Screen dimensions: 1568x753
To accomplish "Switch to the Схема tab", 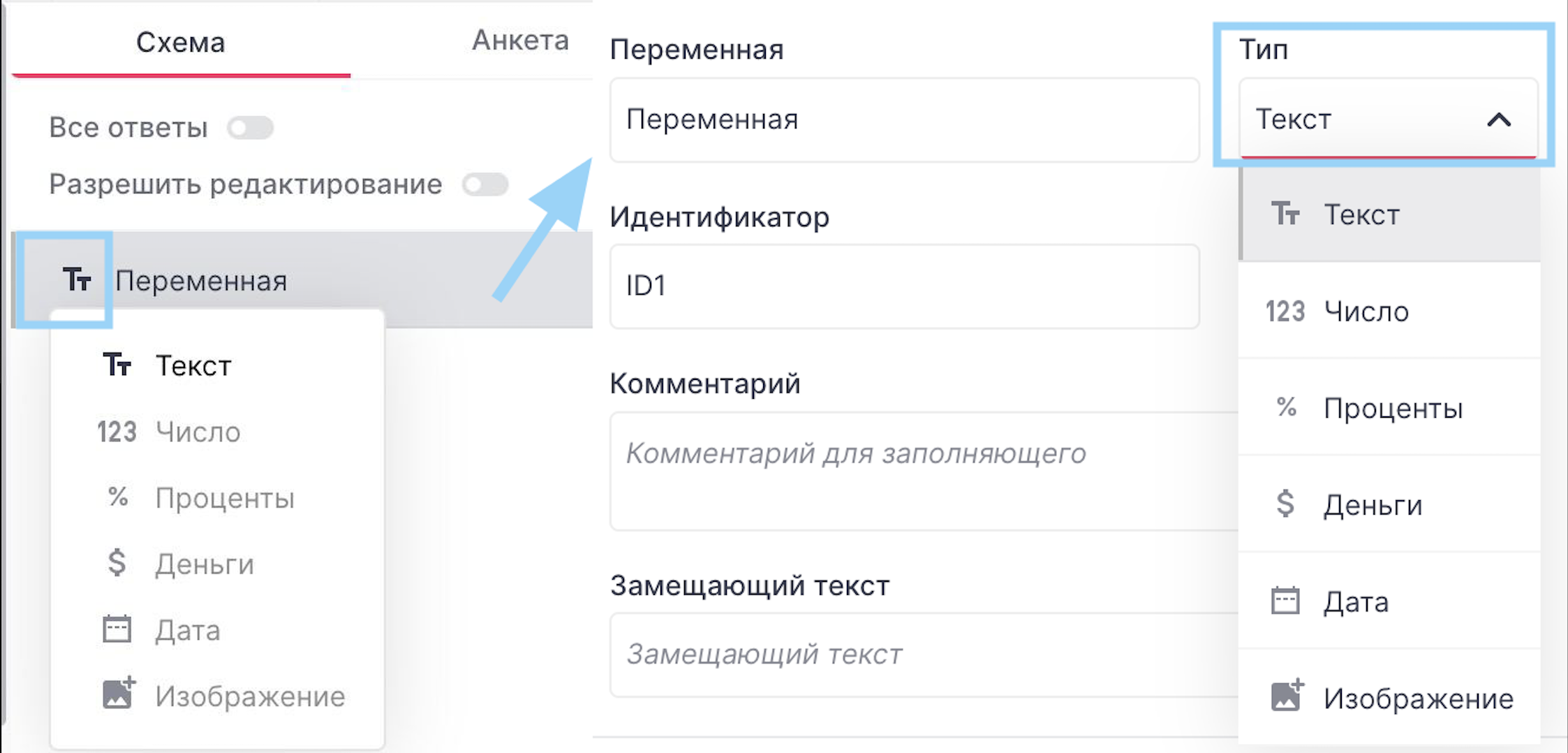I will tap(180, 43).
